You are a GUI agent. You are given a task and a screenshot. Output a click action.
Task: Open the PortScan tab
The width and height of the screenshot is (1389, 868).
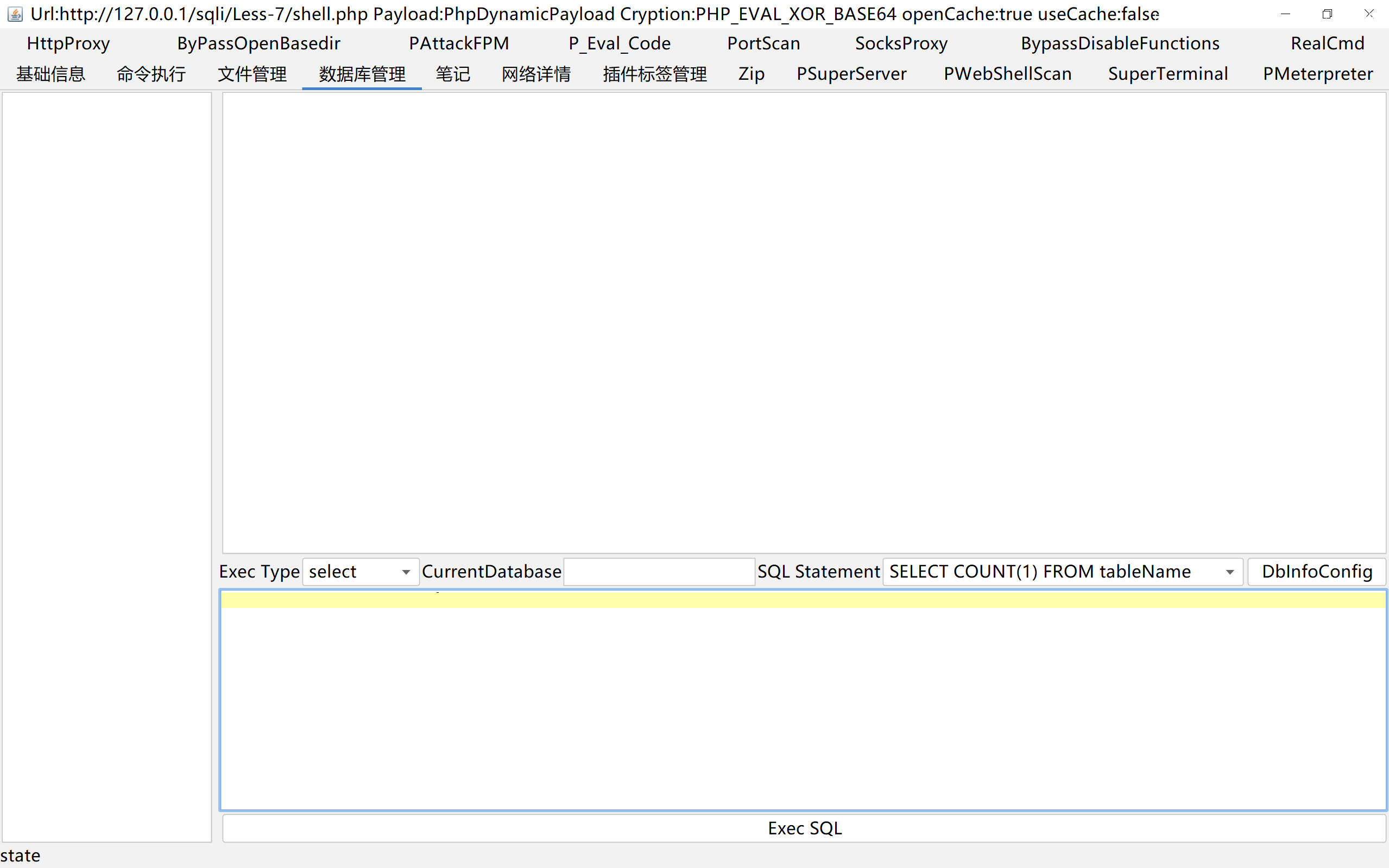point(763,43)
